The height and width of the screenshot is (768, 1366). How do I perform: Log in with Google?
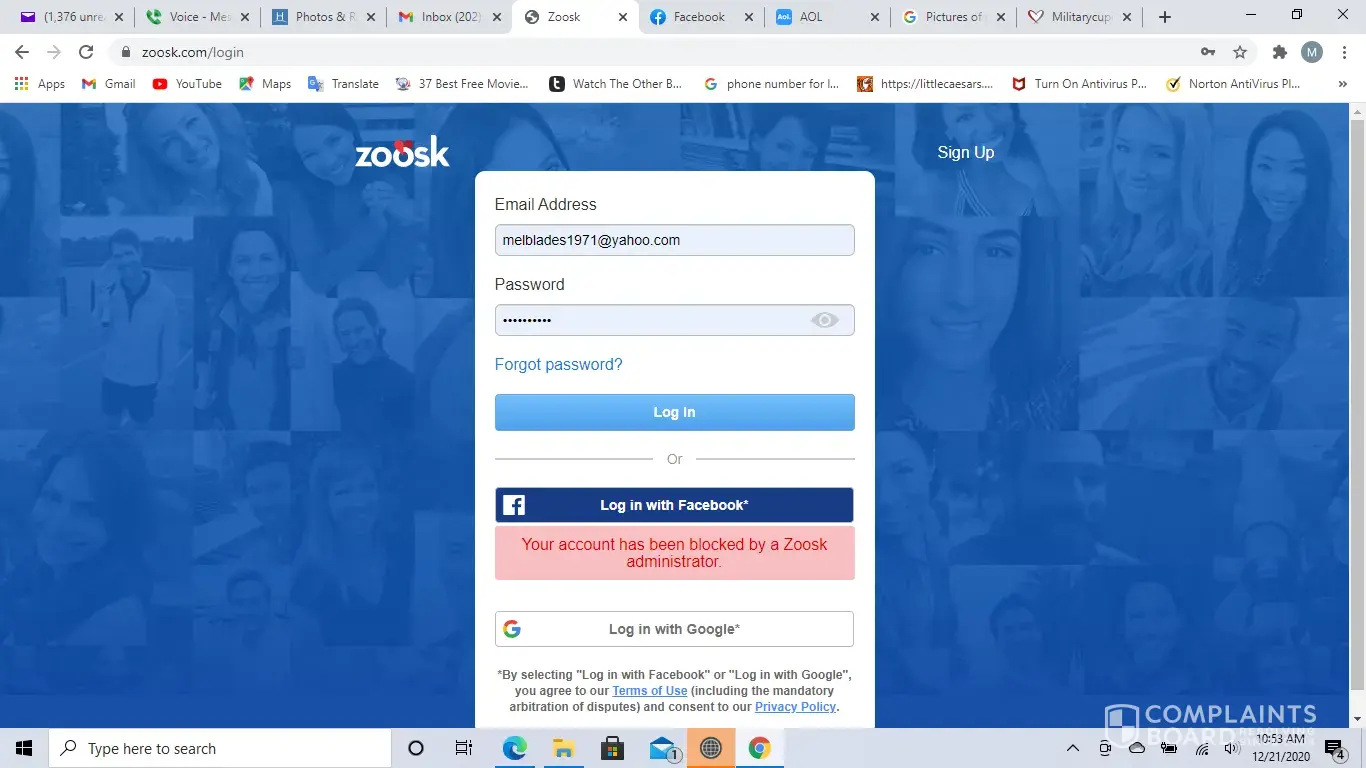click(675, 629)
